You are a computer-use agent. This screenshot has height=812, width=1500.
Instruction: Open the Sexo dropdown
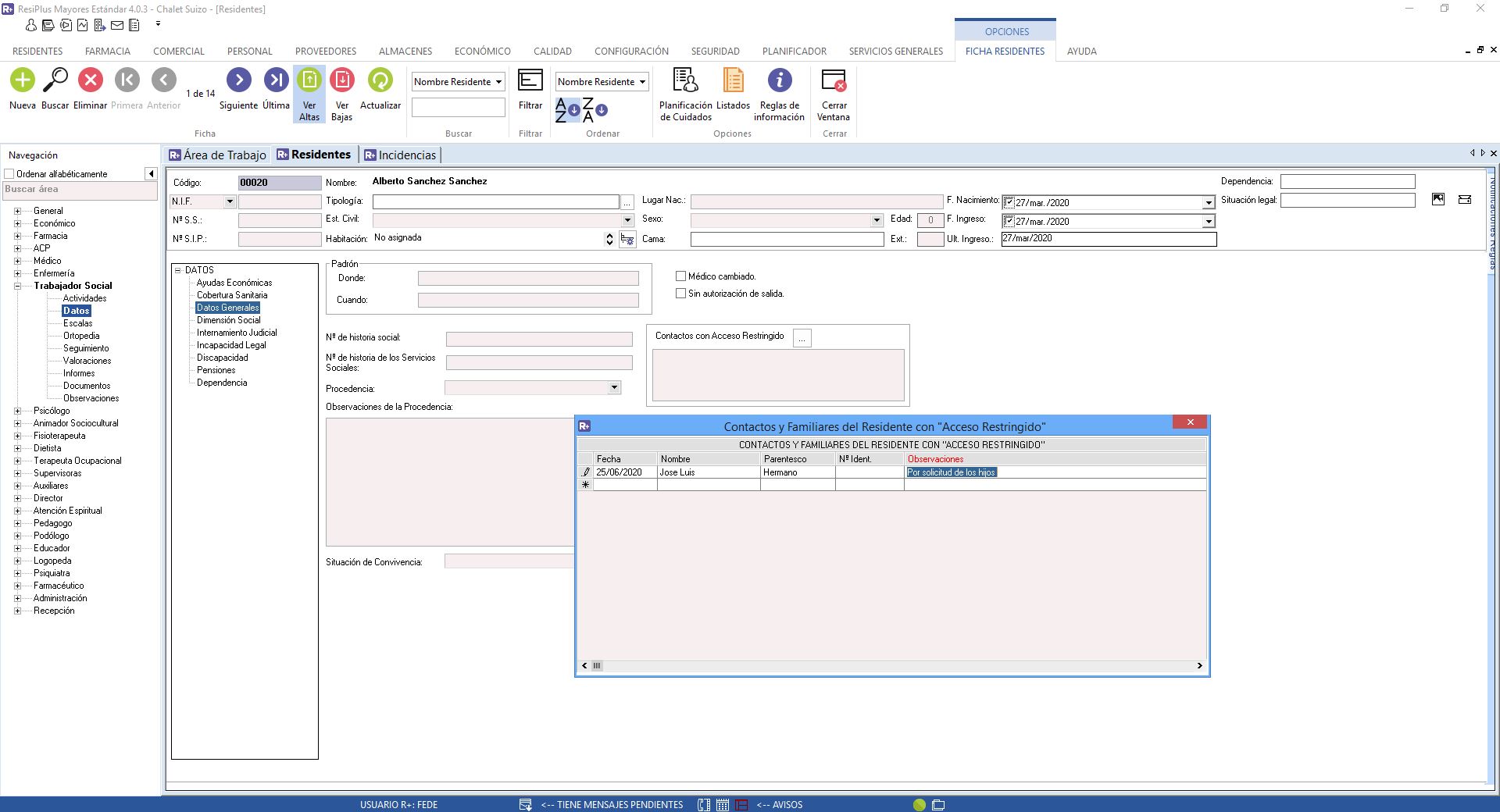877,220
